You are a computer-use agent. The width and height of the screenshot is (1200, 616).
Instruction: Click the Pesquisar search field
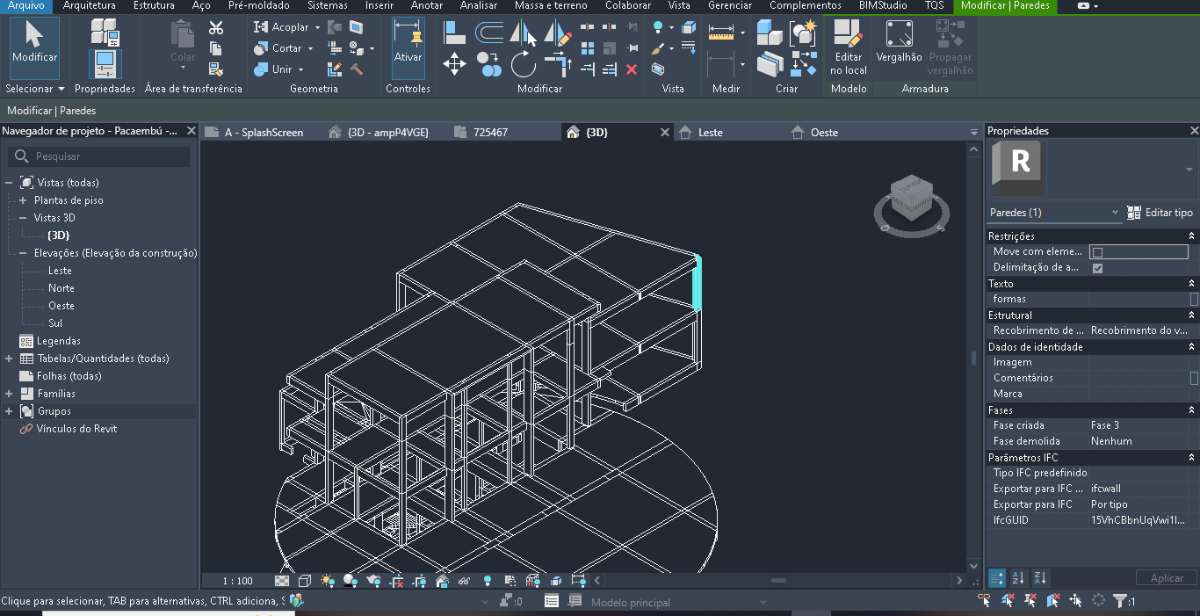pos(100,156)
